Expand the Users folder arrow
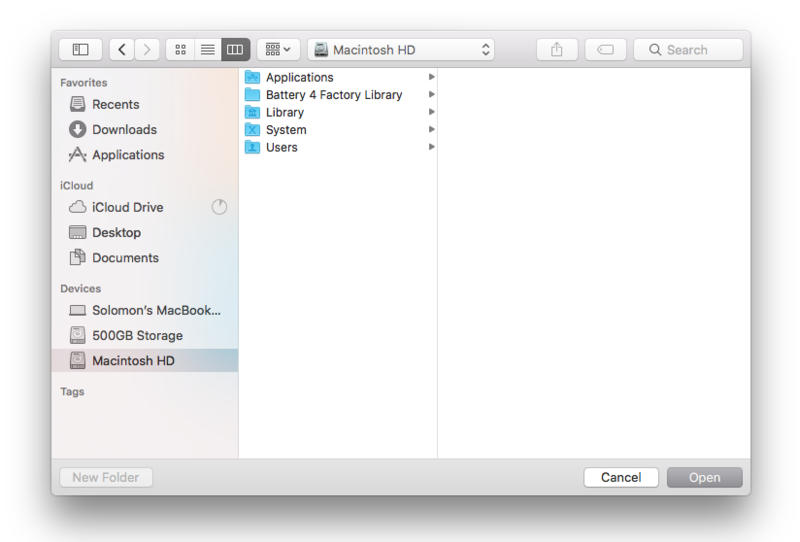 point(432,146)
